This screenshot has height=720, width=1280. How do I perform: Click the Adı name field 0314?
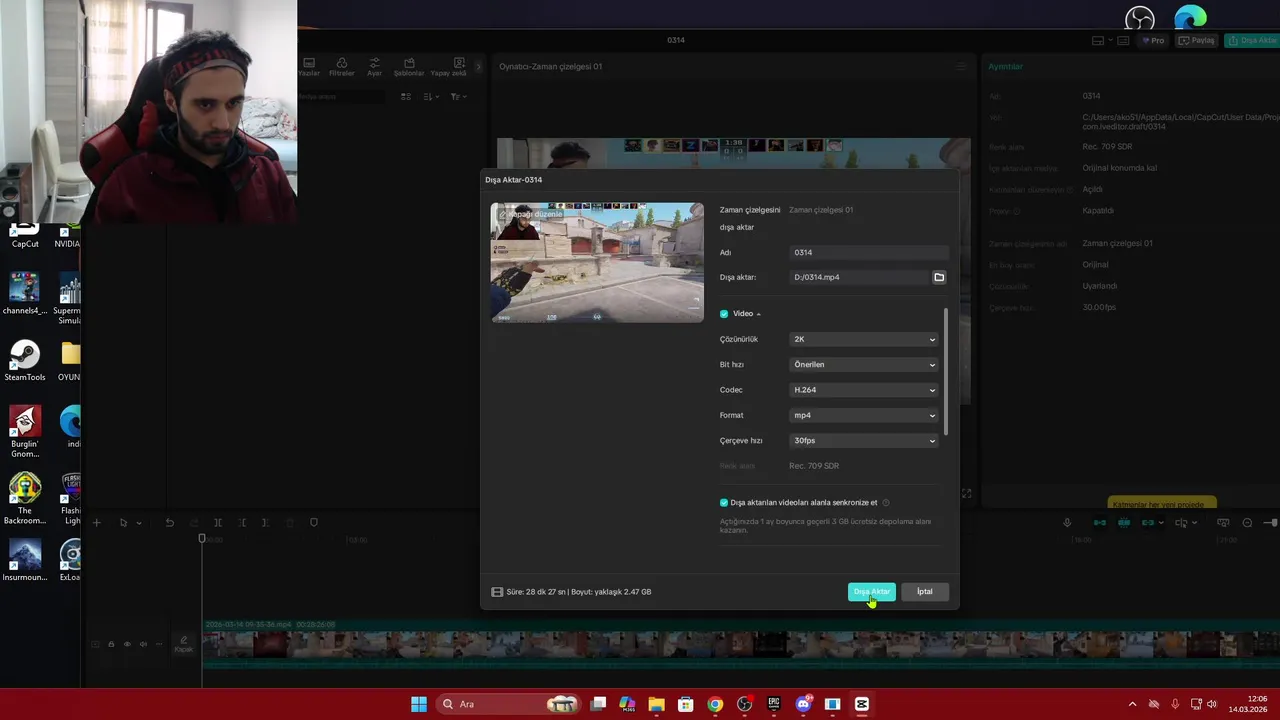coord(869,252)
